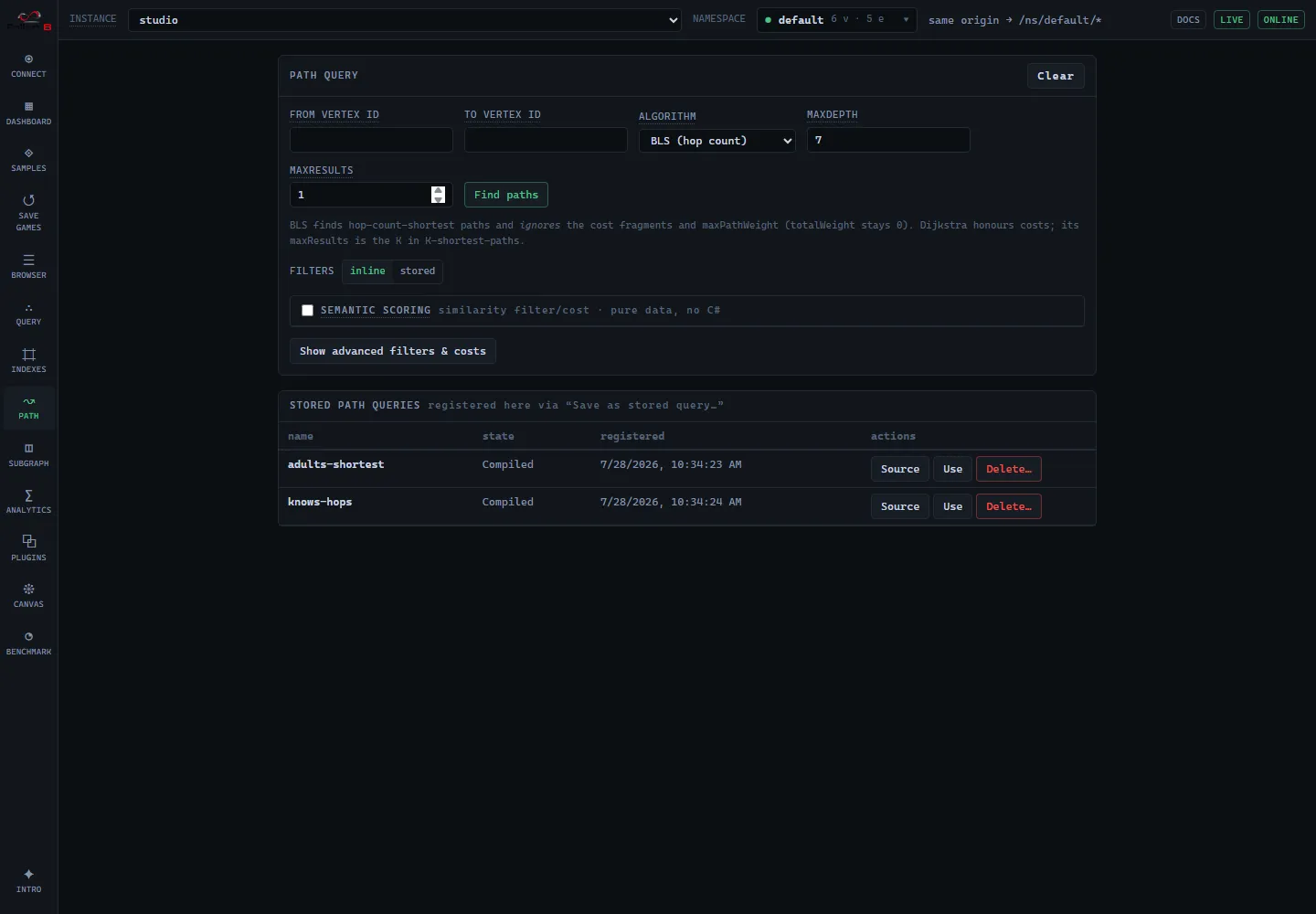Open the Connect sidebar icon

(x=28, y=66)
